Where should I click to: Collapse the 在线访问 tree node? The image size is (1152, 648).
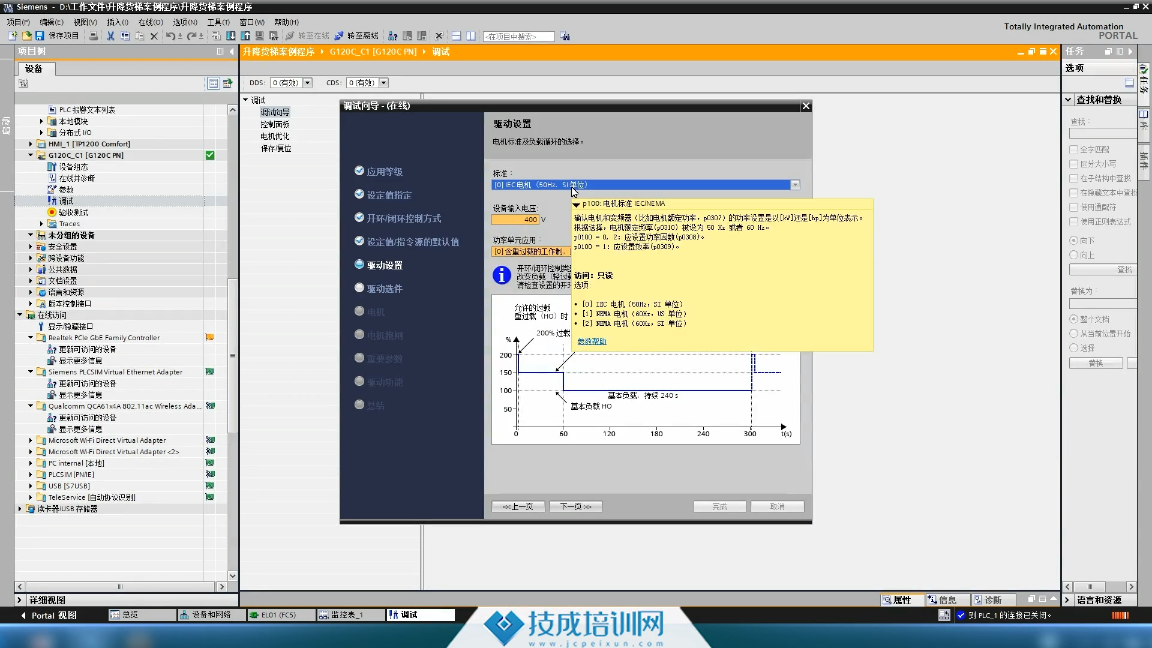pos(20,314)
